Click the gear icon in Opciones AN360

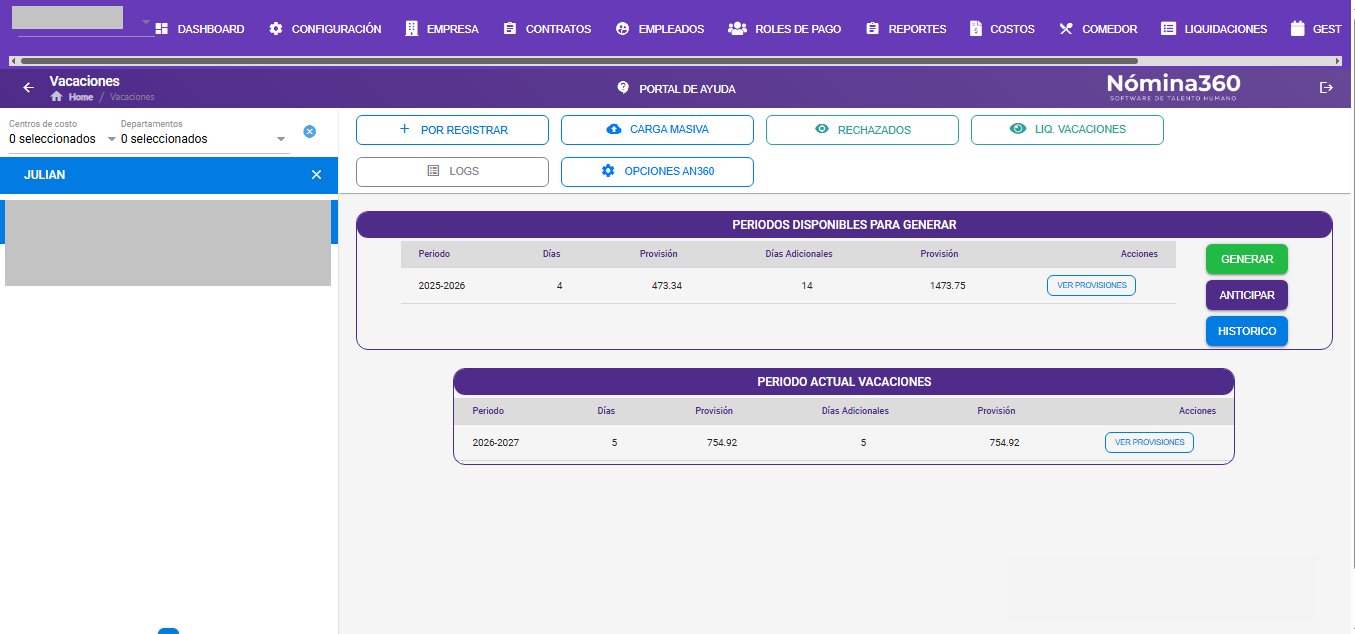pos(608,171)
